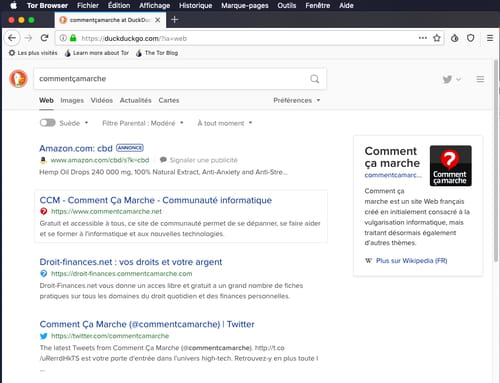Image resolution: width=500 pixels, height=383 pixels.
Task: Open the Marque-pages menu
Action: (245, 5)
